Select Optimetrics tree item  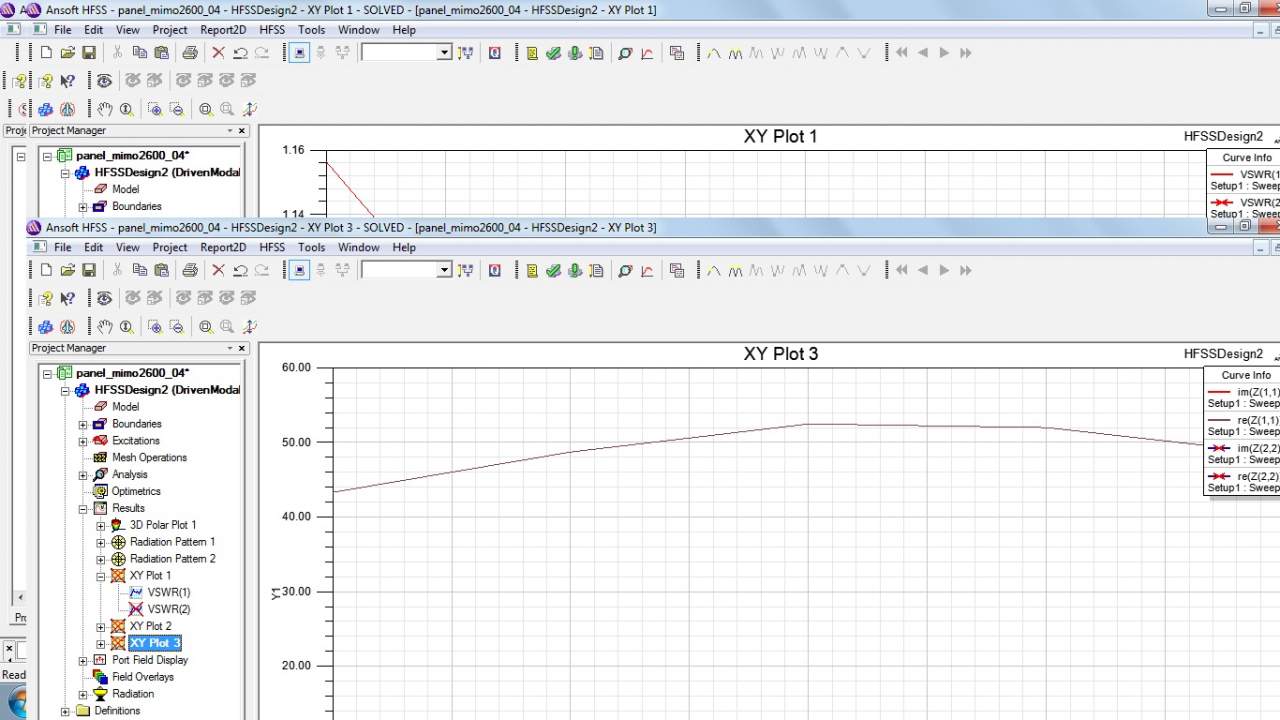(x=136, y=492)
